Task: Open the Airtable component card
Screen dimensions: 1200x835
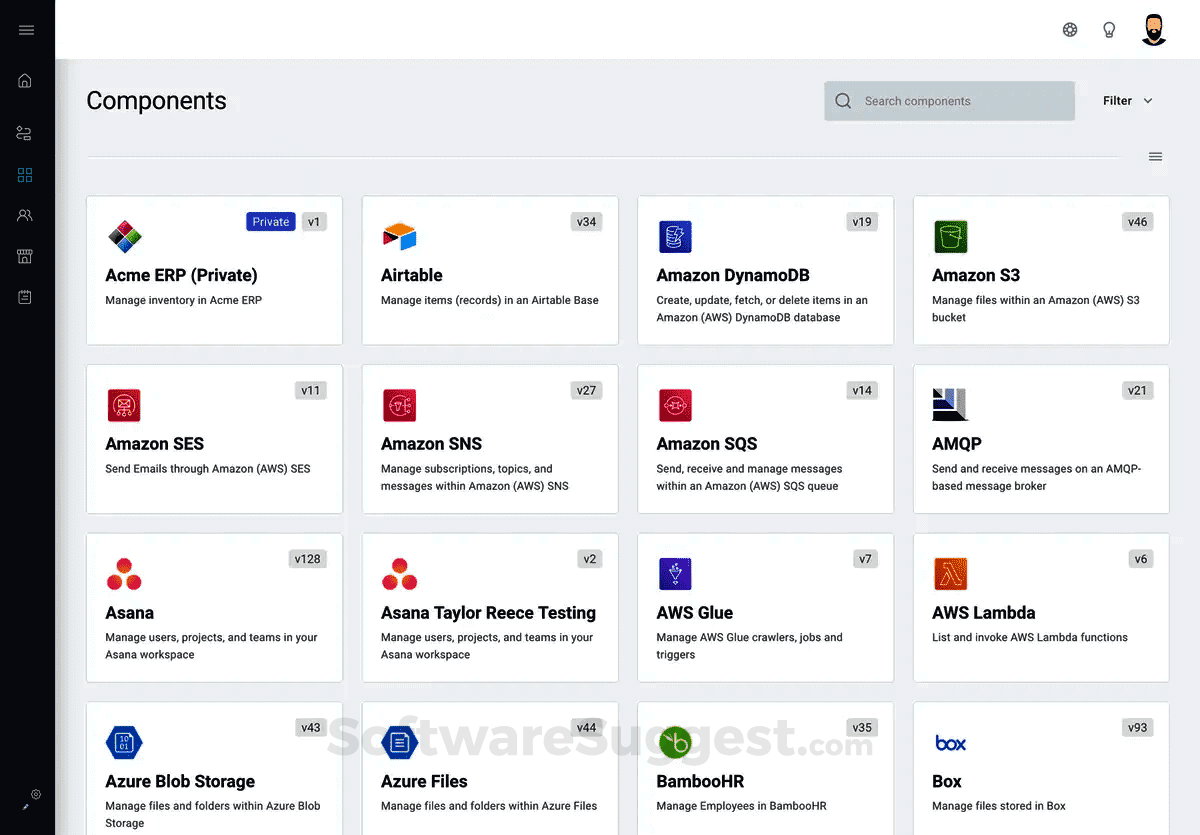Action: [x=490, y=270]
